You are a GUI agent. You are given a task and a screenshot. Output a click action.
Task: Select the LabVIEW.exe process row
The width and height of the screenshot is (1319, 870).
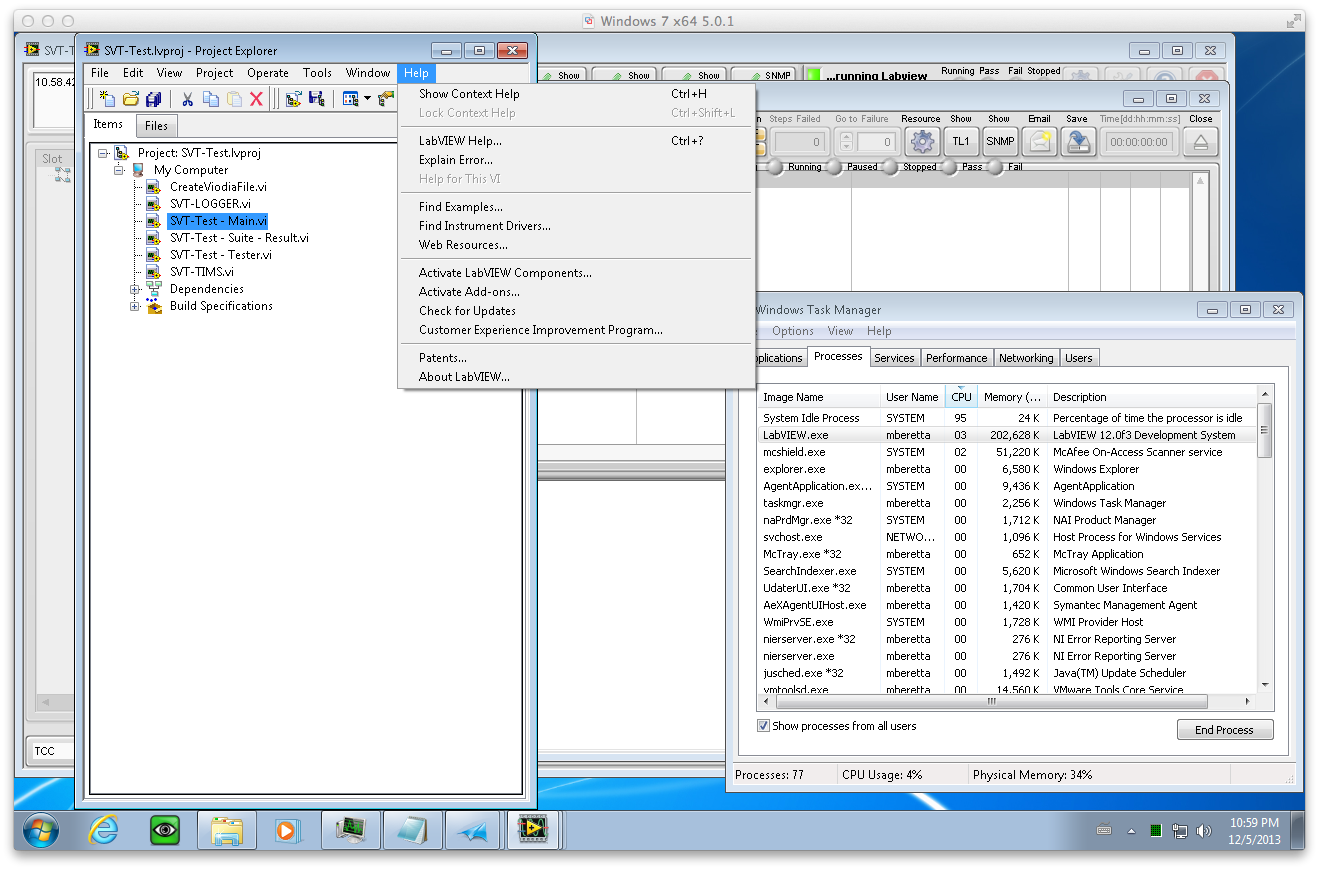[x=1007, y=435]
